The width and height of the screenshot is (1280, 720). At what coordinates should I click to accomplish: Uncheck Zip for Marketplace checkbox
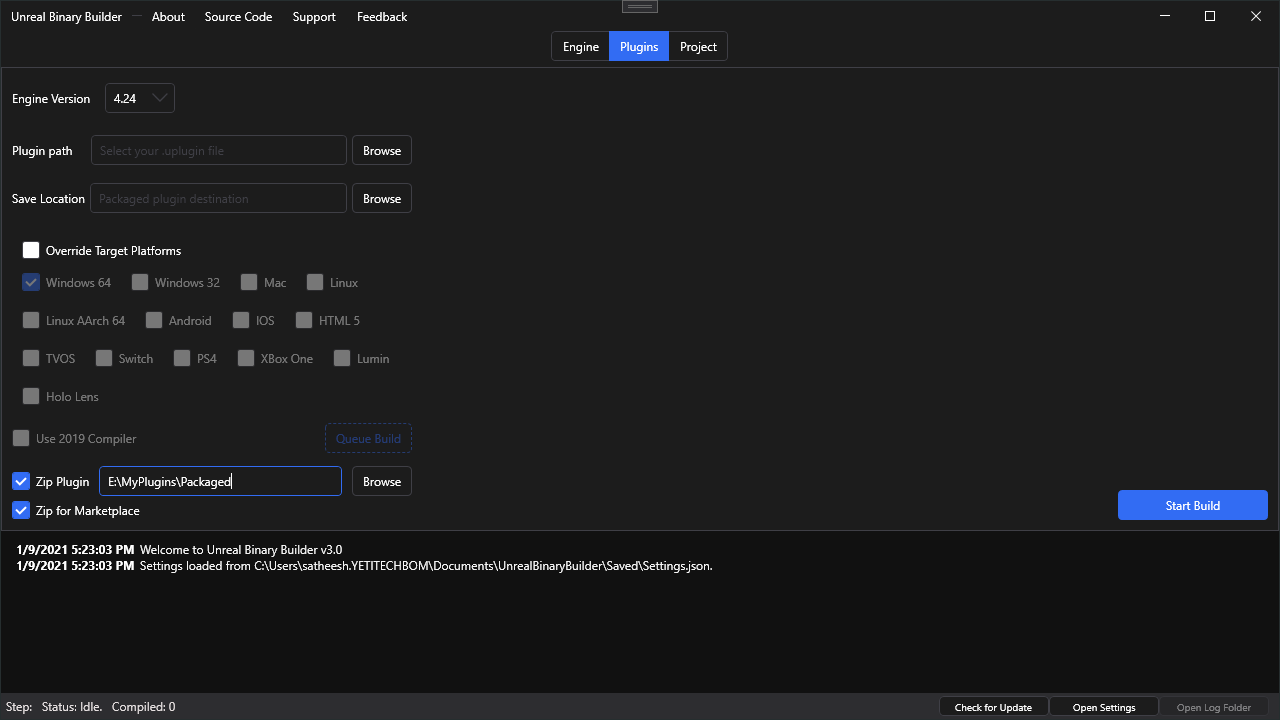click(21, 510)
